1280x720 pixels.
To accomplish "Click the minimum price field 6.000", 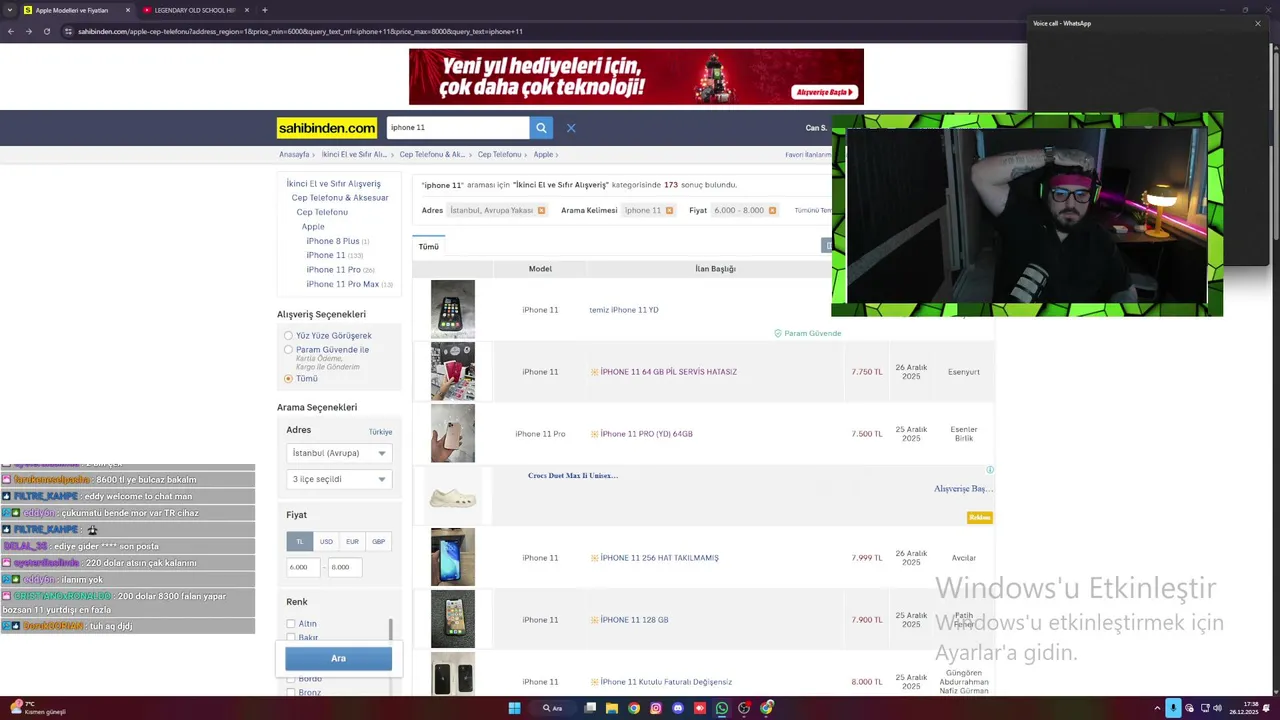I will 304,567.
